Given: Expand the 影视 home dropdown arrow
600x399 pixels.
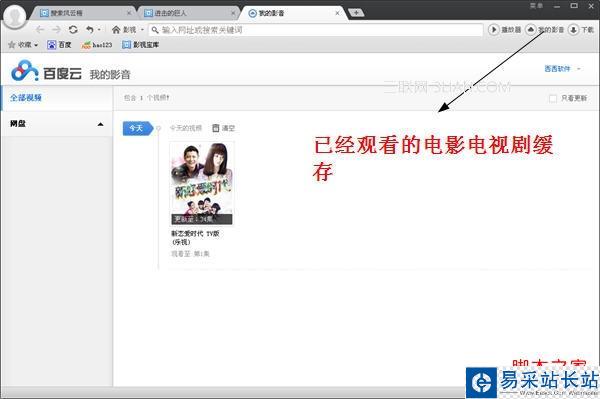Looking at the screenshot, I should pyautogui.click(x=142, y=29).
